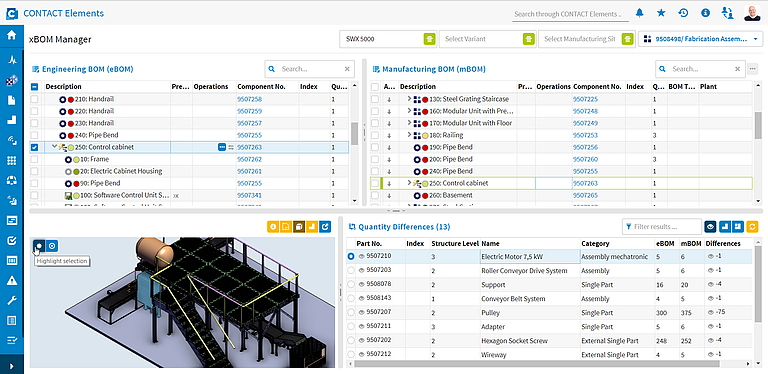Open the Select Variant dropdown

pyautogui.click(x=486, y=39)
